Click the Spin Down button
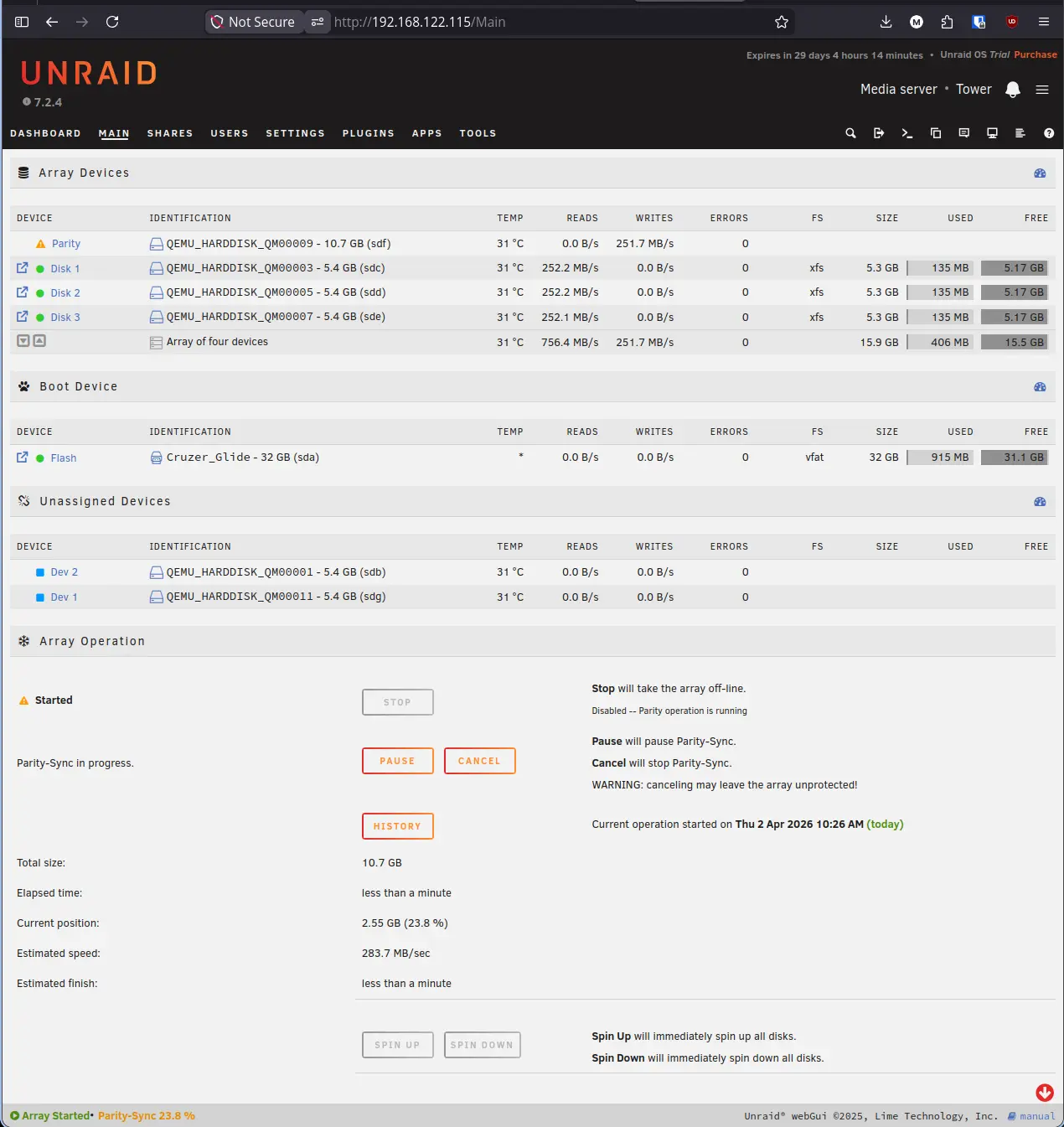 click(x=482, y=1045)
